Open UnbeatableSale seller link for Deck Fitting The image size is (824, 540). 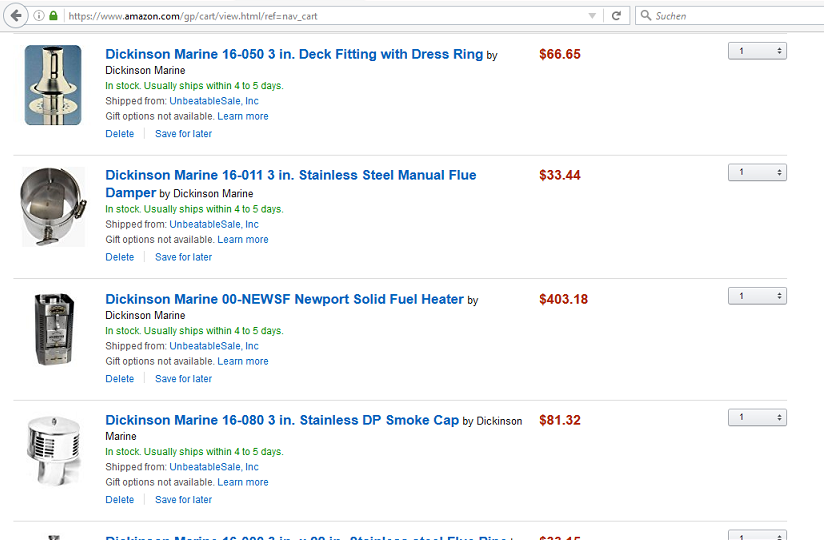(214, 101)
